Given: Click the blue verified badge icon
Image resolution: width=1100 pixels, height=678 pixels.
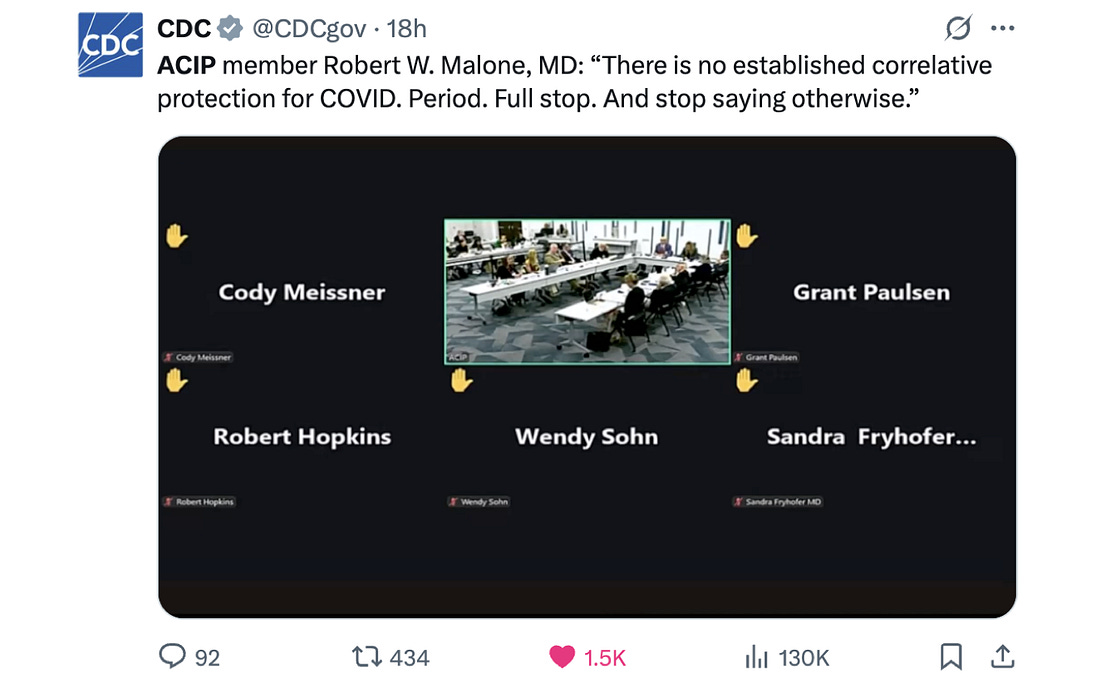Looking at the screenshot, I should point(231,29).
